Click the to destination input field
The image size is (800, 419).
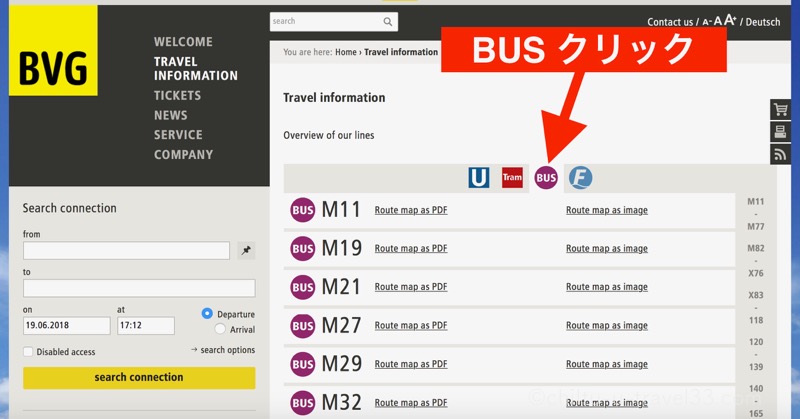click(x=139, y=288)
